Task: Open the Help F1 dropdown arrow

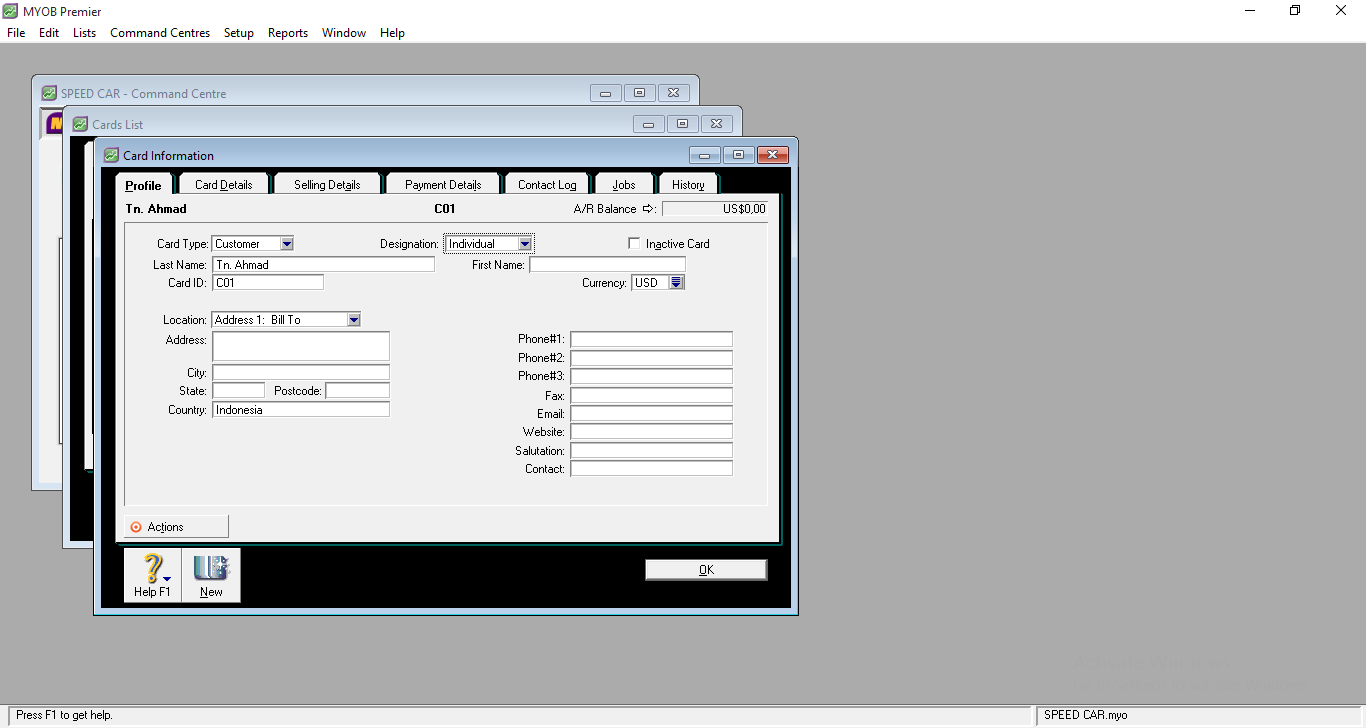Action: (167, 579)
